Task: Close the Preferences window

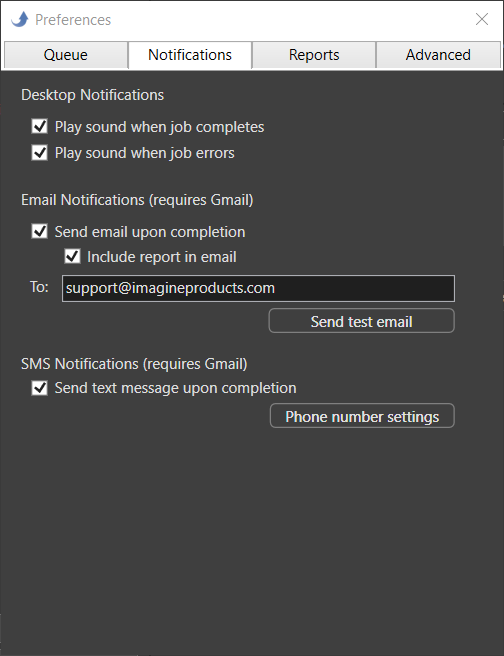Action: [x=482, y=19]
